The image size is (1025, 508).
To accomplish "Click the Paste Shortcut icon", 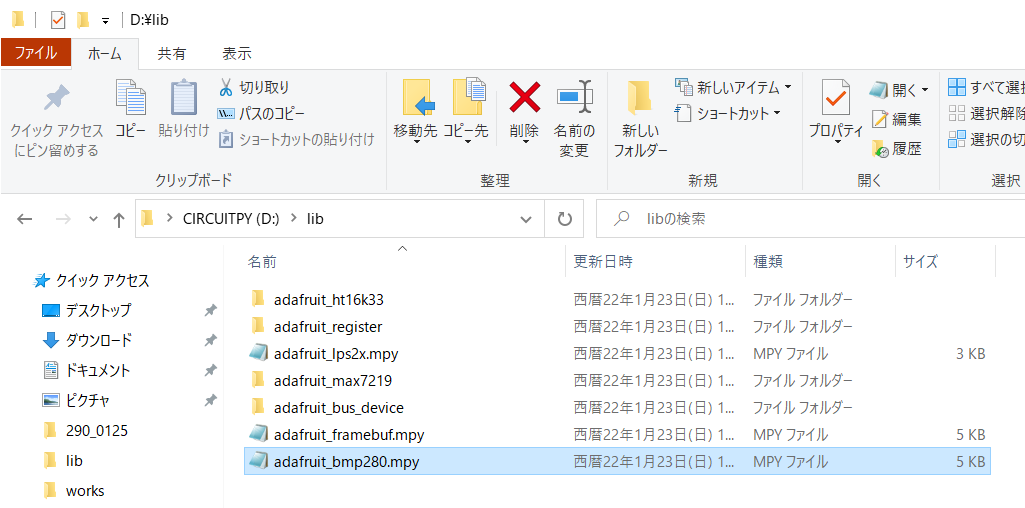I will coord(226,139).
